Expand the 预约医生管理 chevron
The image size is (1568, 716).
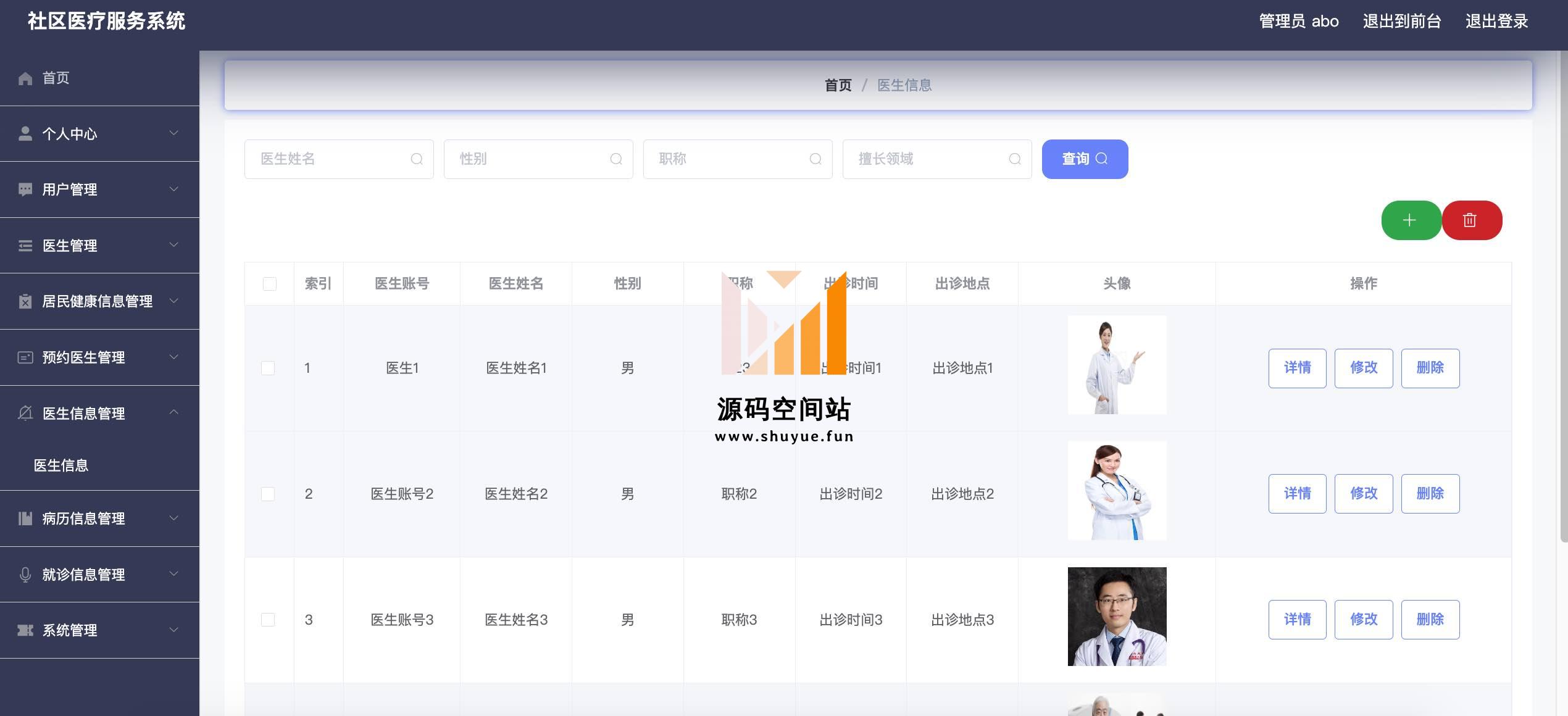coord(174,357)
